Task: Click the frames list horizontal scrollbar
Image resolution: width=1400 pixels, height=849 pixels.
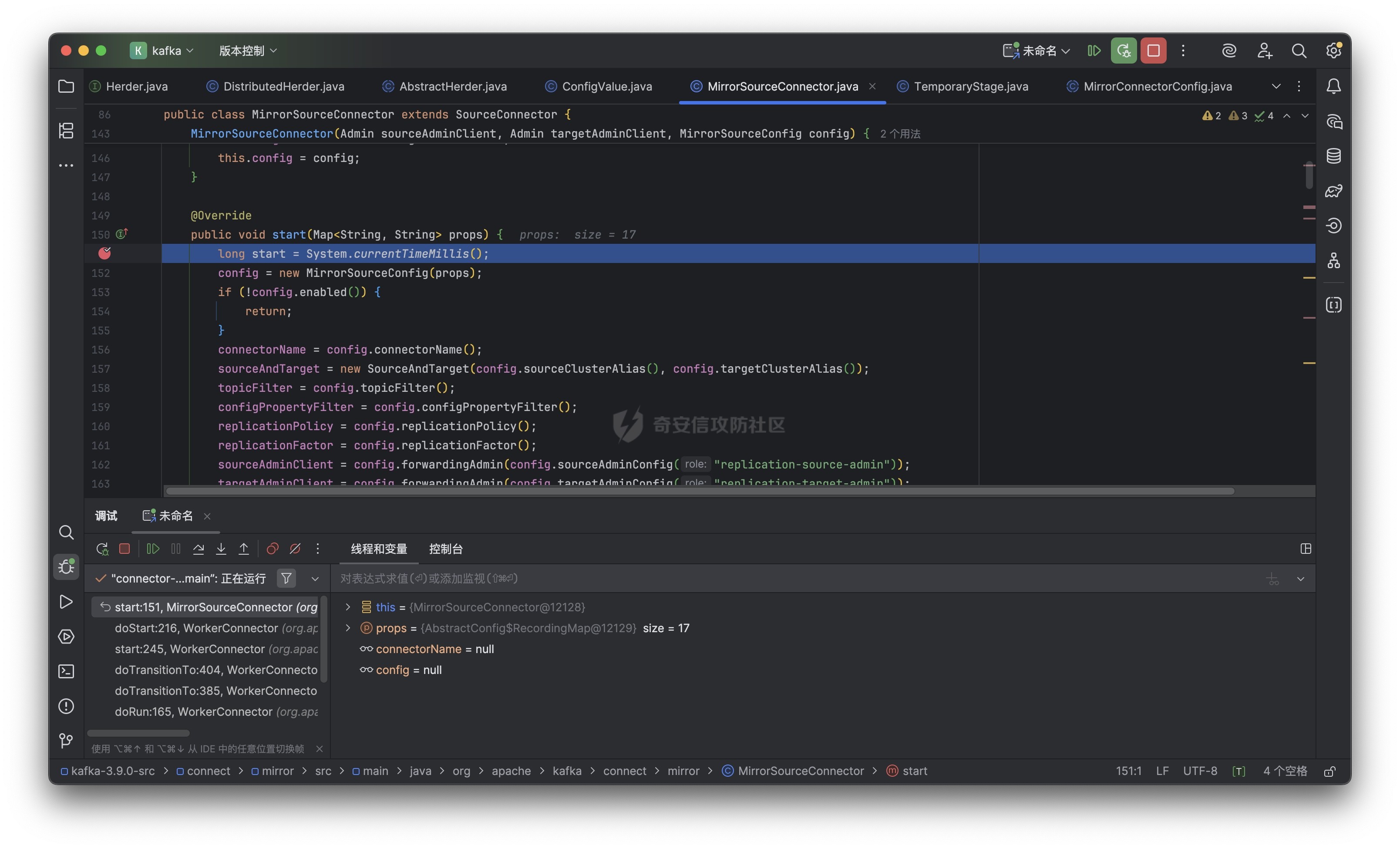Action: coord(138,733)
